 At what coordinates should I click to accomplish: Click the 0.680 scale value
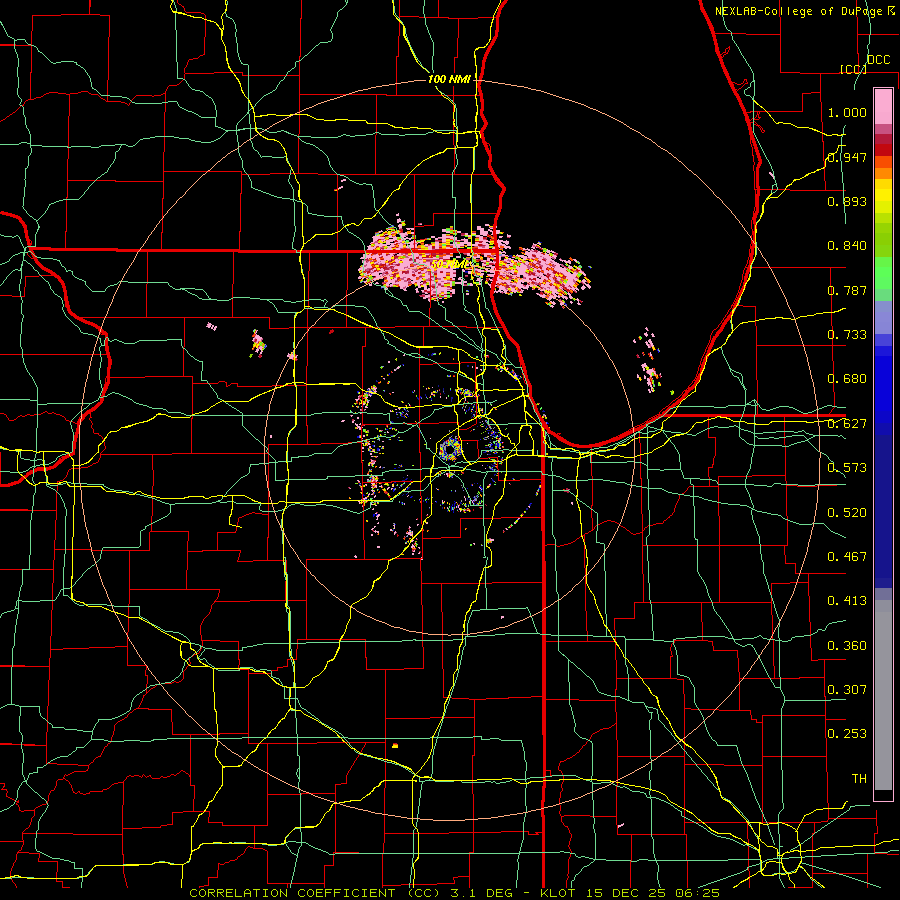(x=847, y=379)
